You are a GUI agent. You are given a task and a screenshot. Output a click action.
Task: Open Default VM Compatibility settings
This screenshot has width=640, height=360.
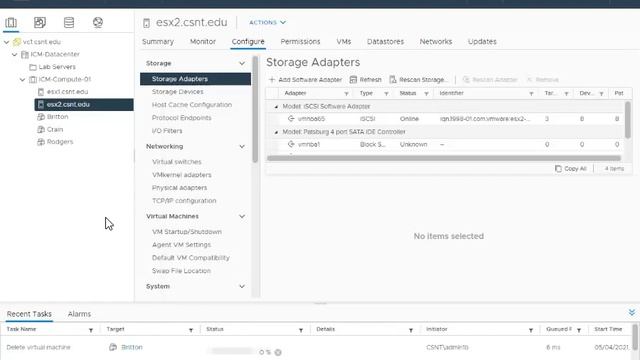(191, 258)
